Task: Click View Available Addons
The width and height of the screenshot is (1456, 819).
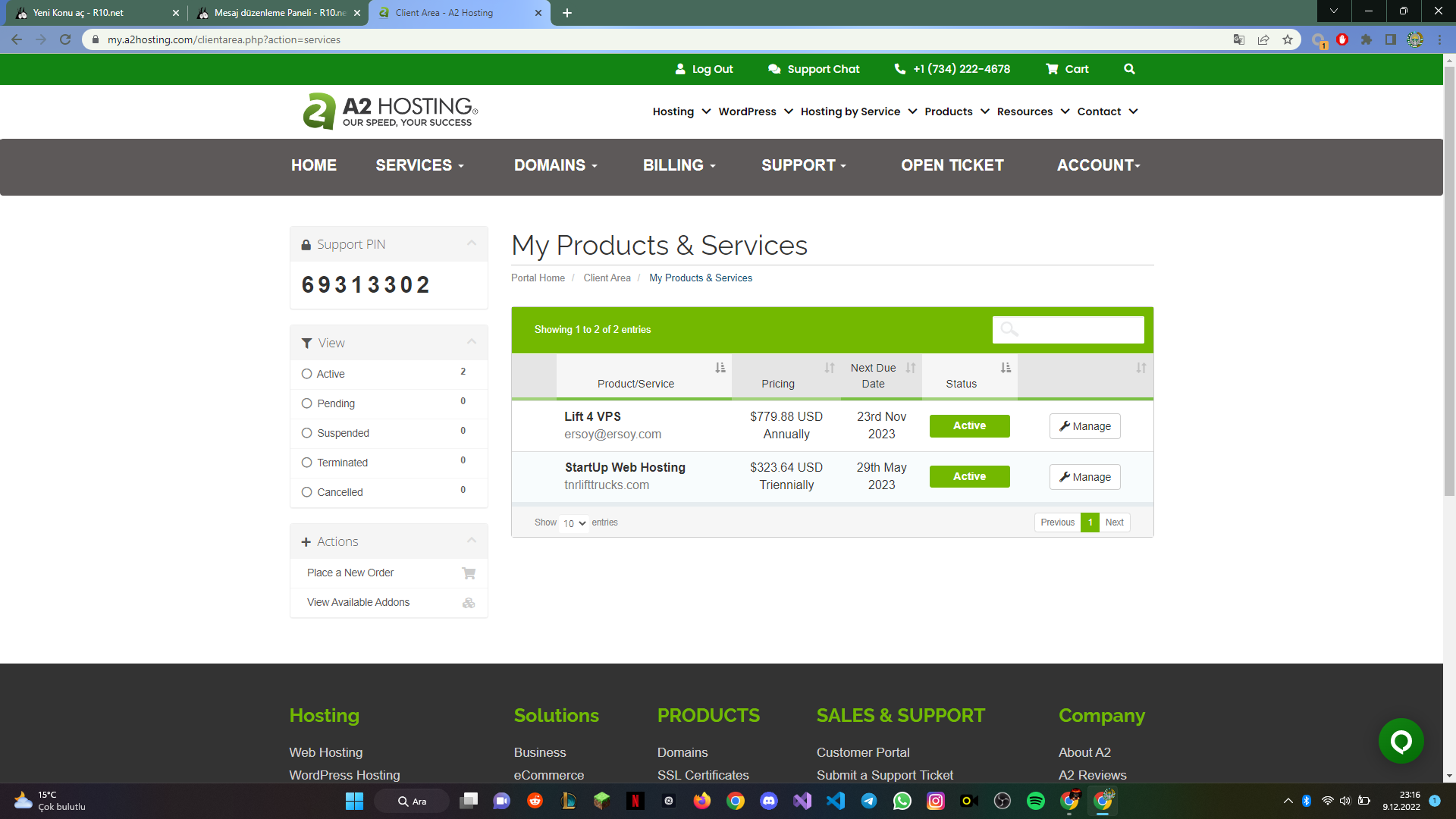Action: point(389,603)
